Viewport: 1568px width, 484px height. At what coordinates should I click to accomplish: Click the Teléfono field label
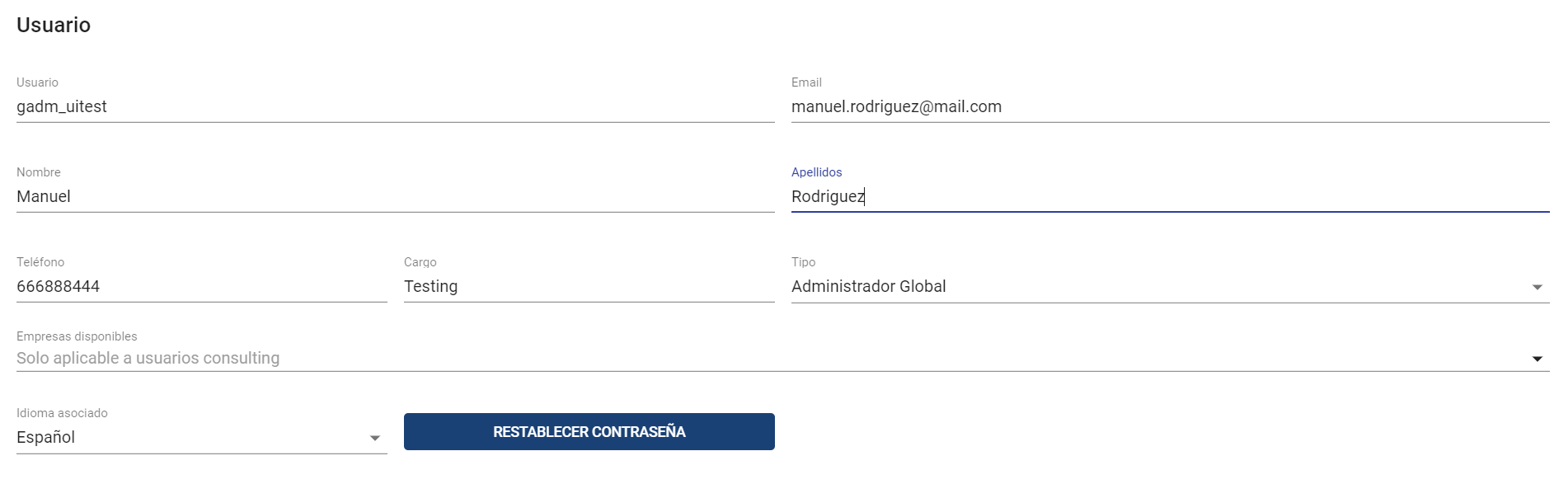tap(40, 262)
